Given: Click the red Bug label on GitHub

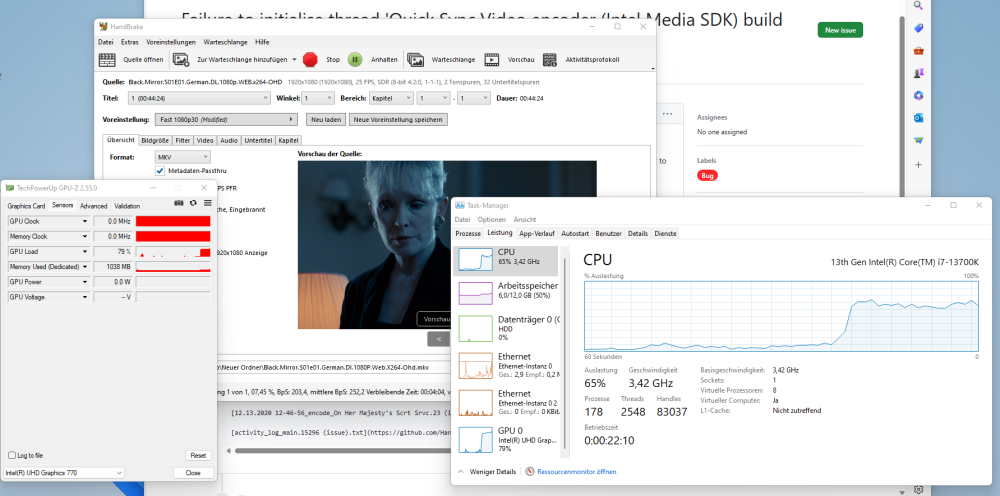Looking at the screenshot, I should (707, 175).
